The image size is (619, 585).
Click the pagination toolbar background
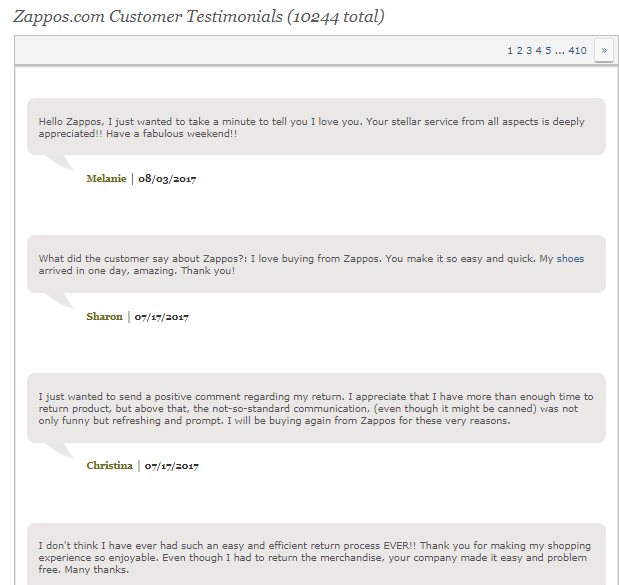click(250, 50)
